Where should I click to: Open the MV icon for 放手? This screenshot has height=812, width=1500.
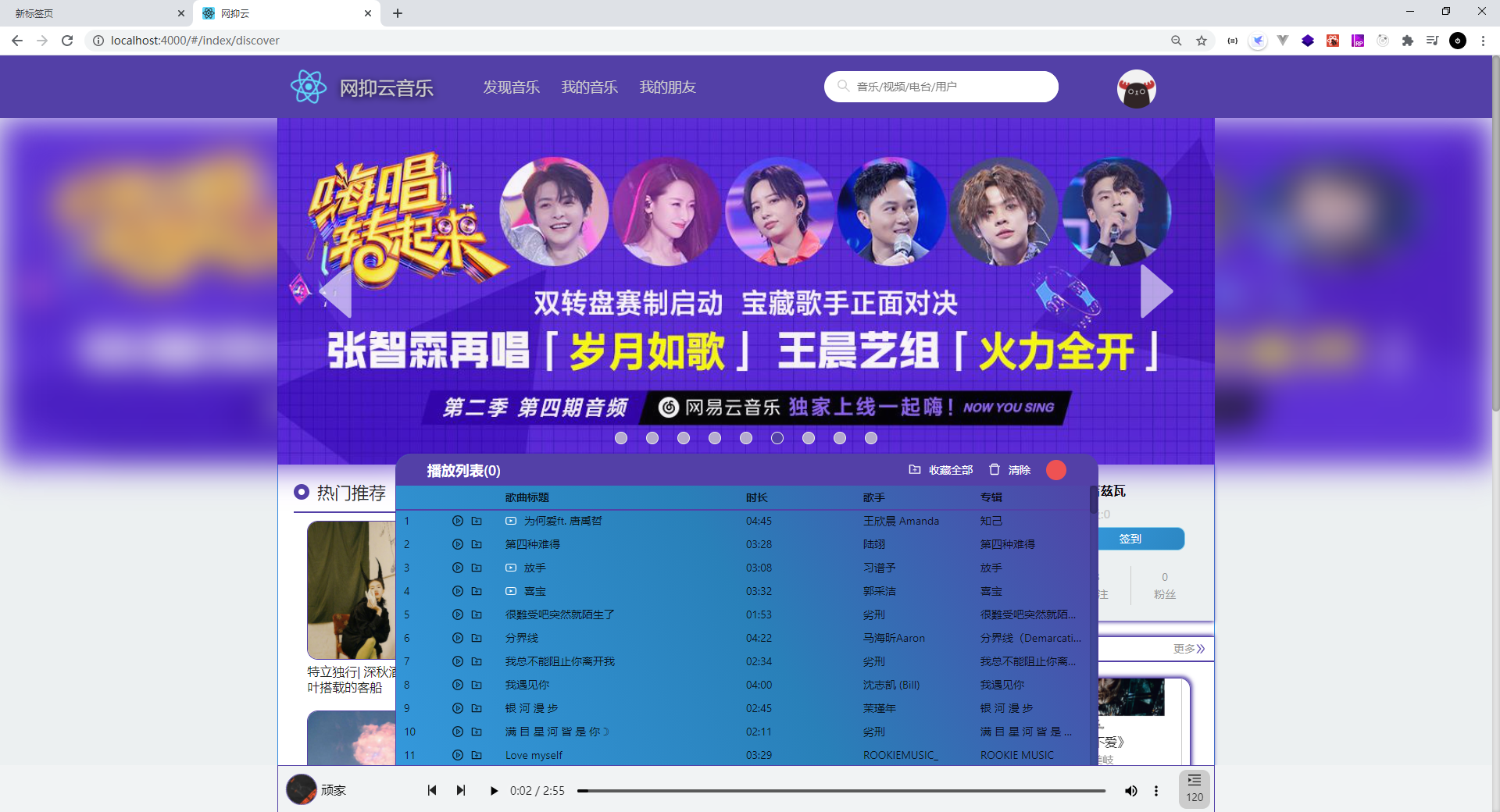pyautogui.click(x=511, y=568)
